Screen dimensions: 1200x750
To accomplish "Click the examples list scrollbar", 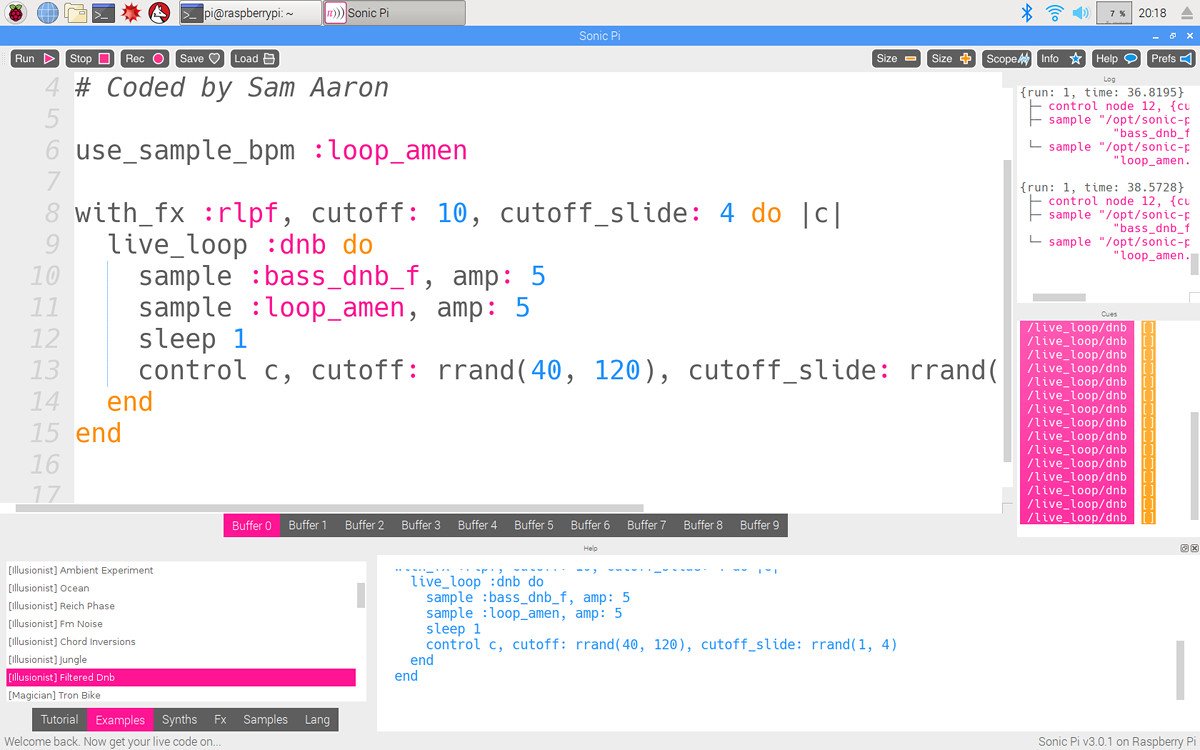I will point(361,595).
